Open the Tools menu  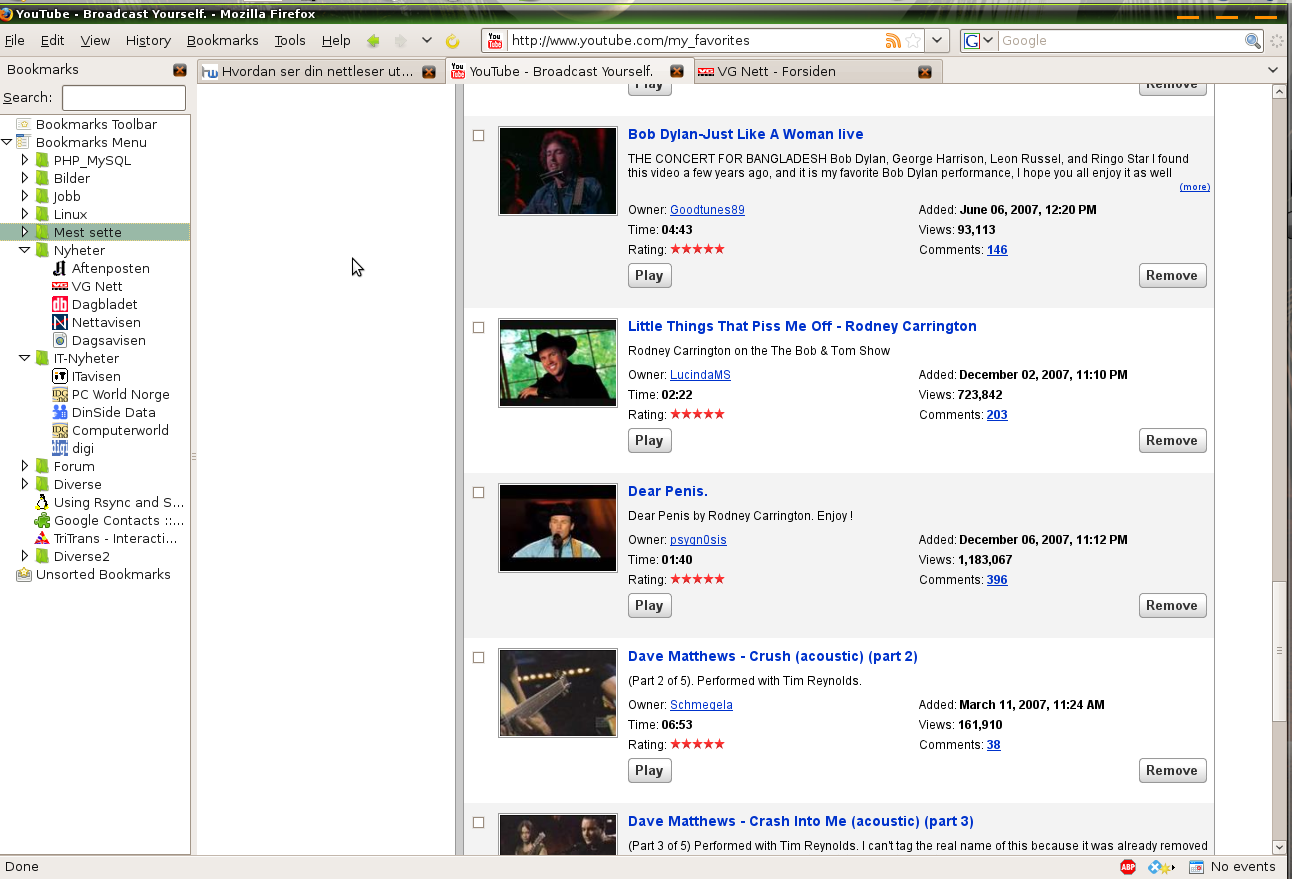[x=290, y=40]
